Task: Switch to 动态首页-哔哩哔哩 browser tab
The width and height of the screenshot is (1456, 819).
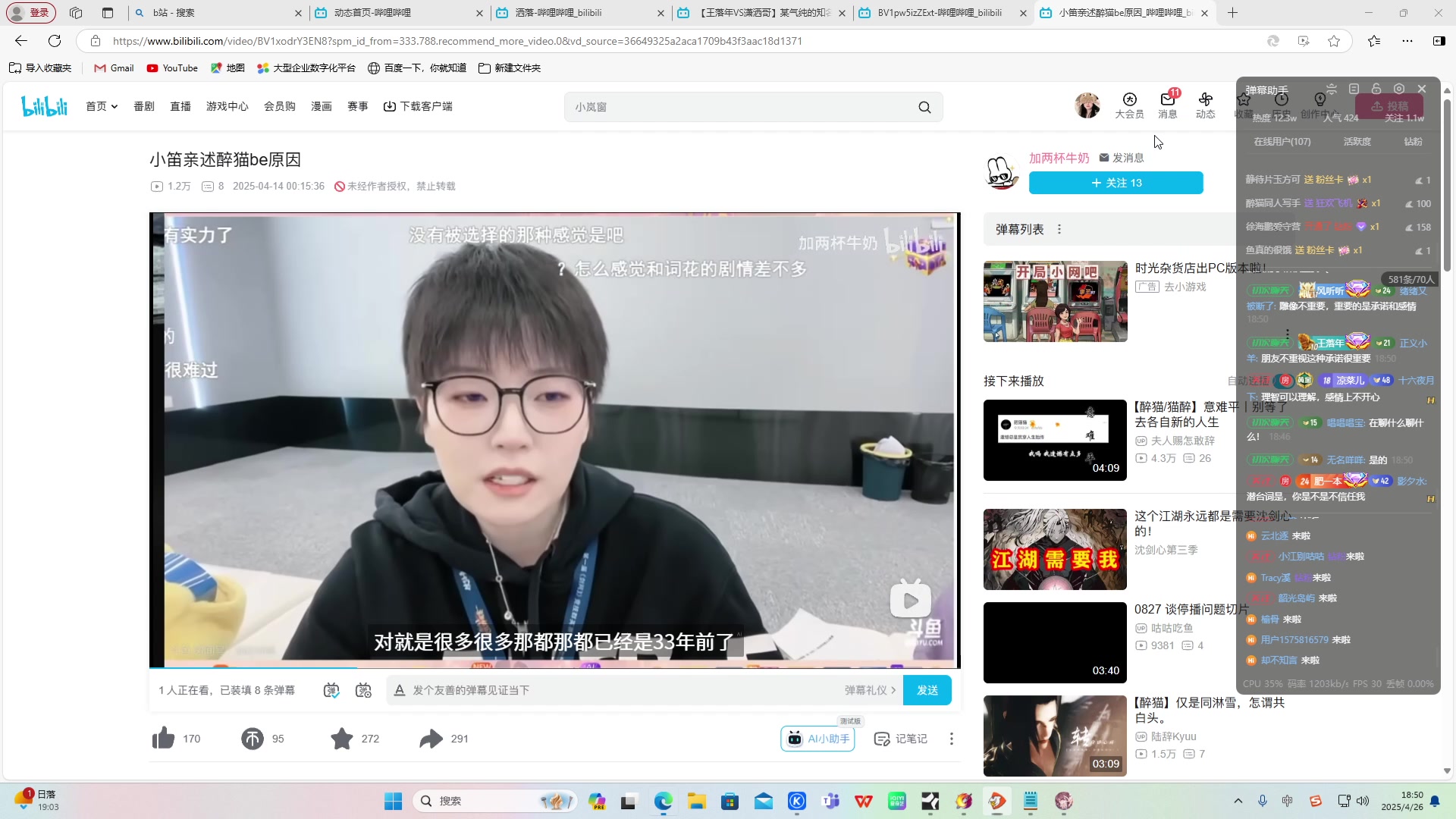Action: [x=399, y=13]
